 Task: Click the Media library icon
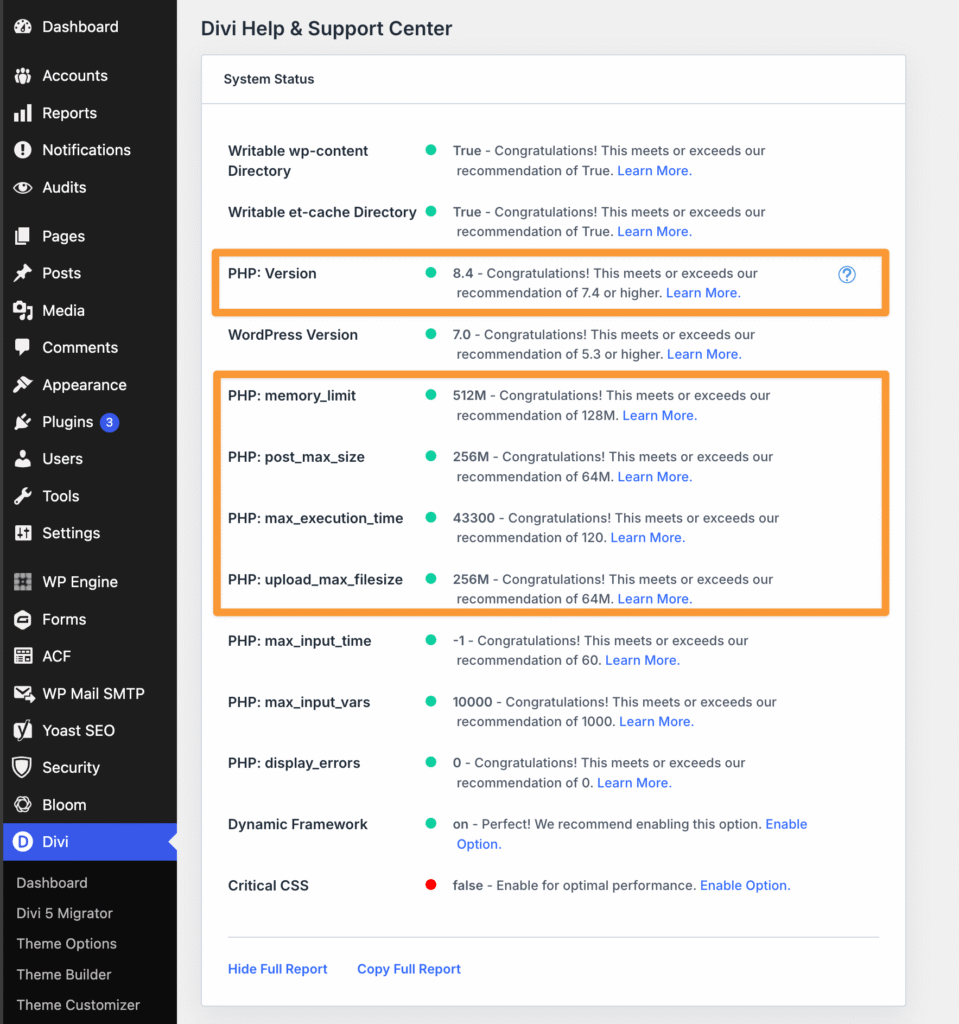(23, 310)
